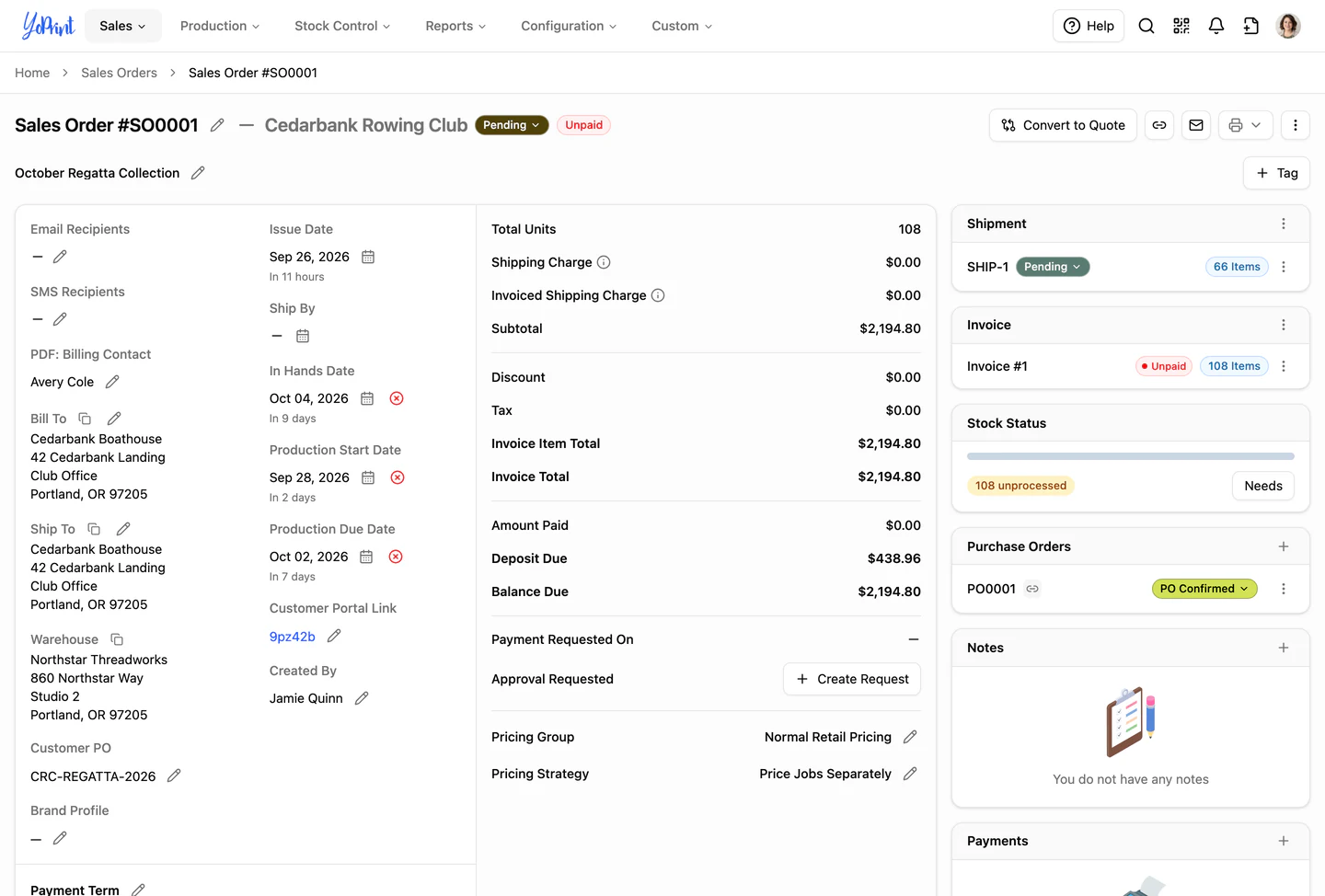Click the Needs button in Stock Status

click(x=1263, y=486)
